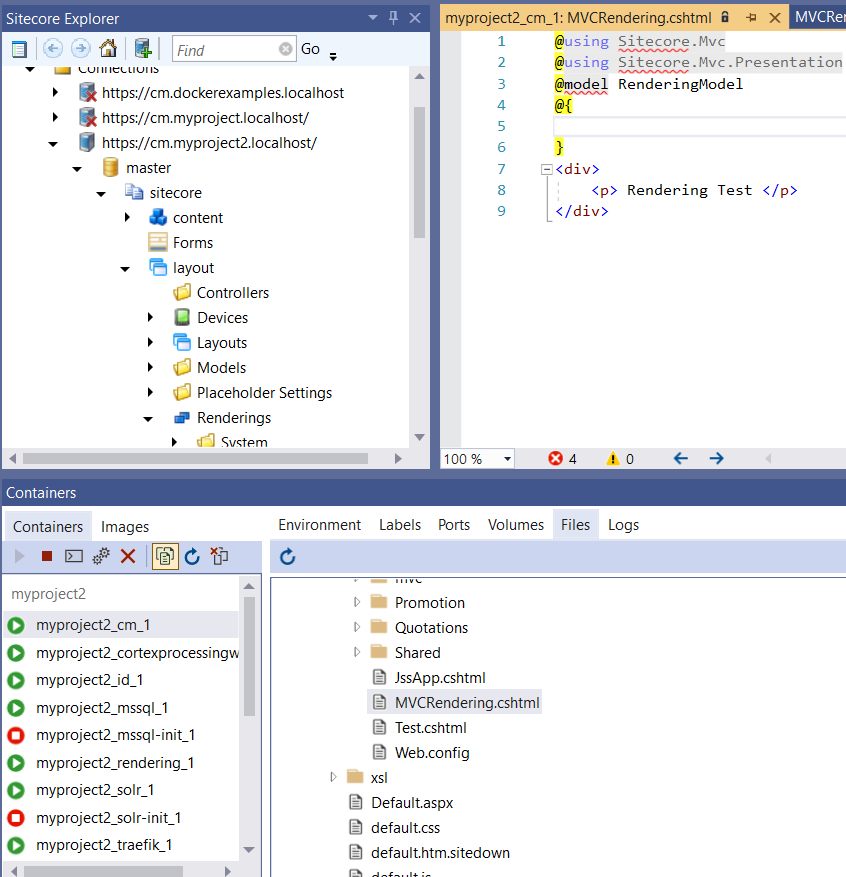The image size is (846, 877).
Task: Stop the selected container
Action: [x=47, y=556]
